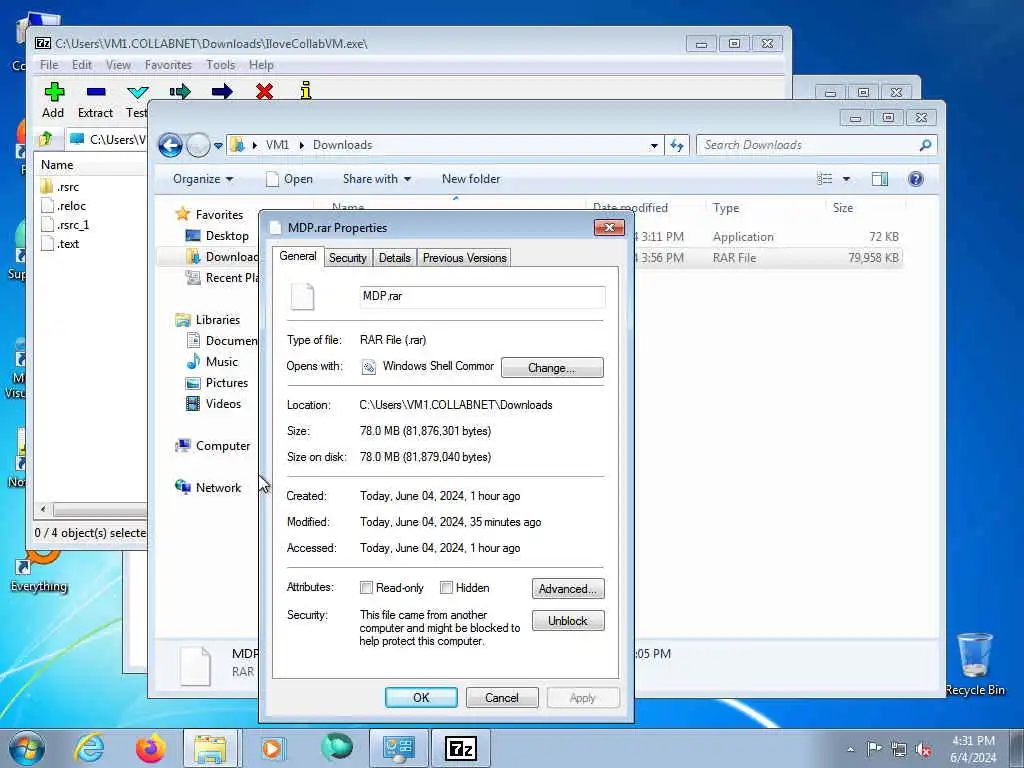Click the Change... button

click(552, 368)
